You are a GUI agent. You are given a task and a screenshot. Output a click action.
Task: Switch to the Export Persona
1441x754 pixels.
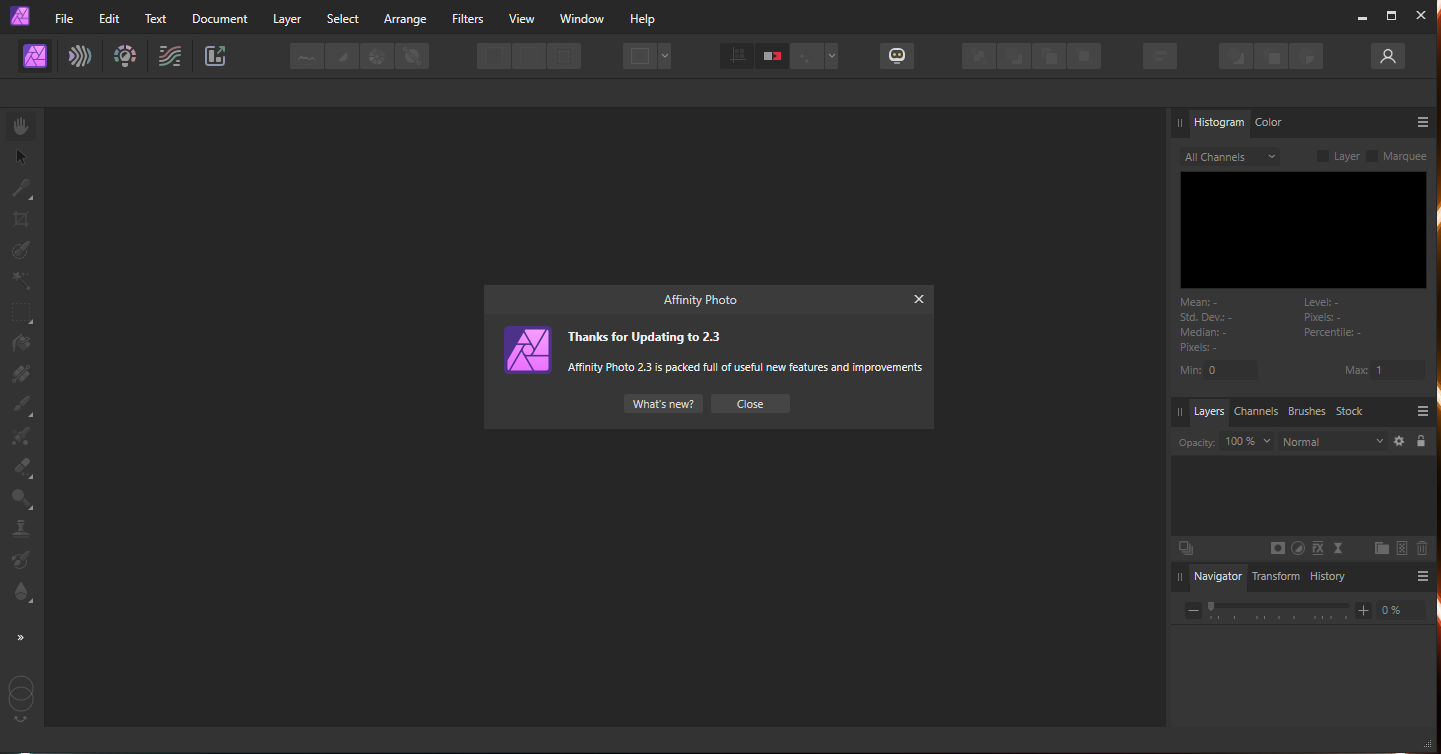tap(215, 56)
